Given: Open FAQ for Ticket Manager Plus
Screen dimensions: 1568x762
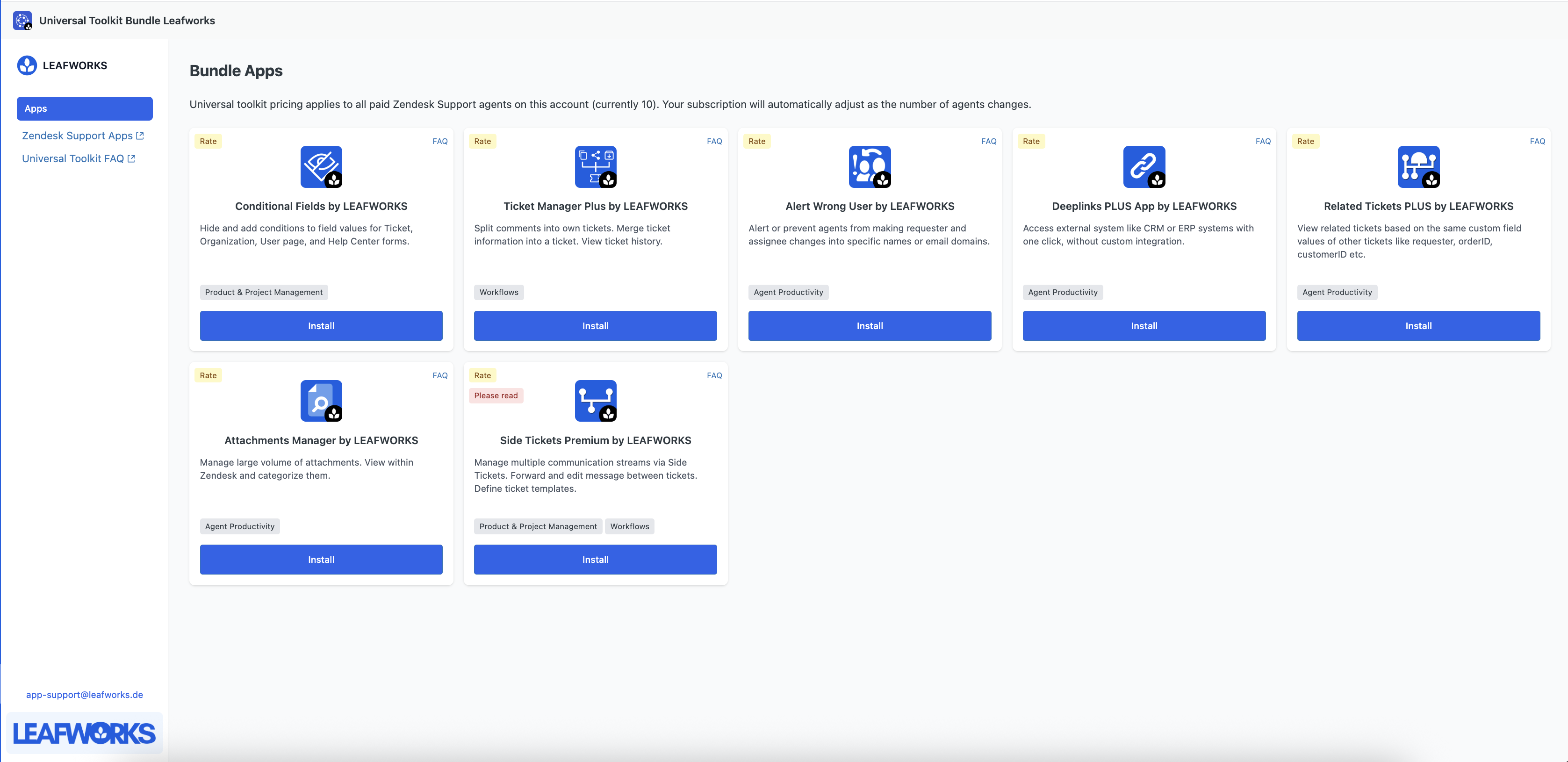Looking at the screenshot, I should pos(715,141).
